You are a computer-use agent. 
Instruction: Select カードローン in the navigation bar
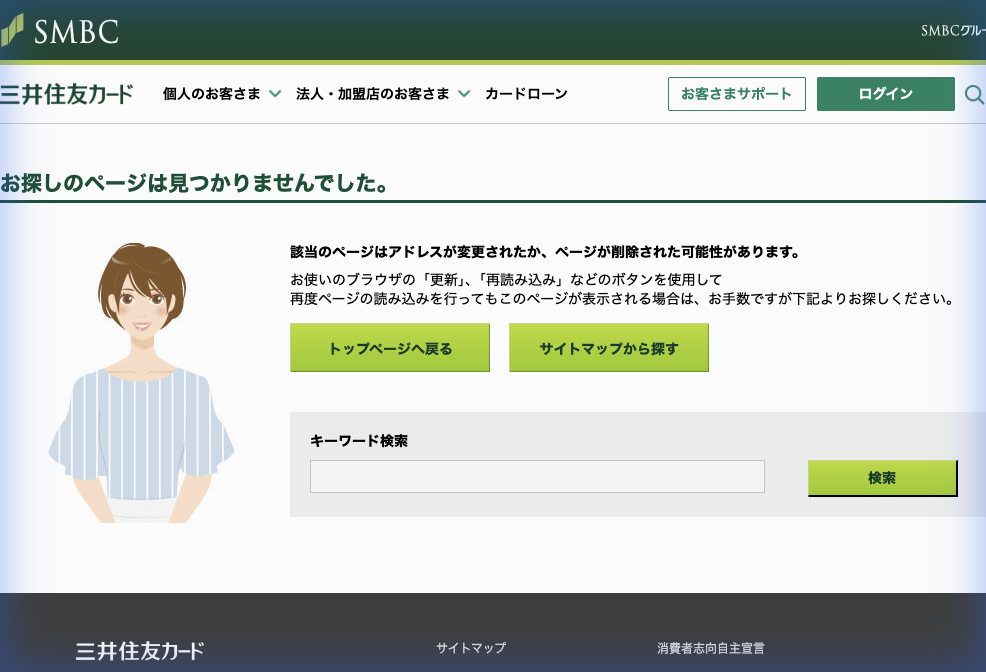click(526, 94)
